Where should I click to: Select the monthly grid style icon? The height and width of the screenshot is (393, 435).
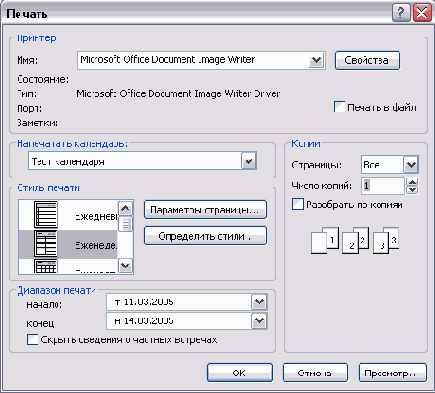click(46, 266)
